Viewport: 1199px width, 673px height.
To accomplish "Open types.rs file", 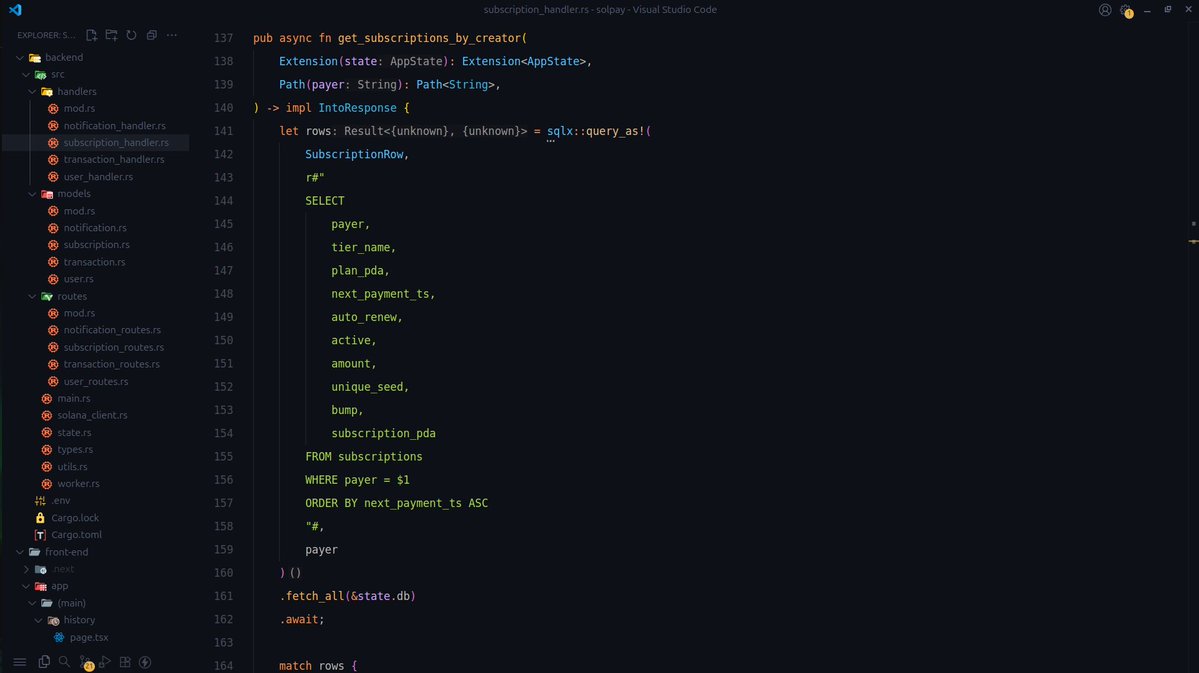I will (75, 450).
